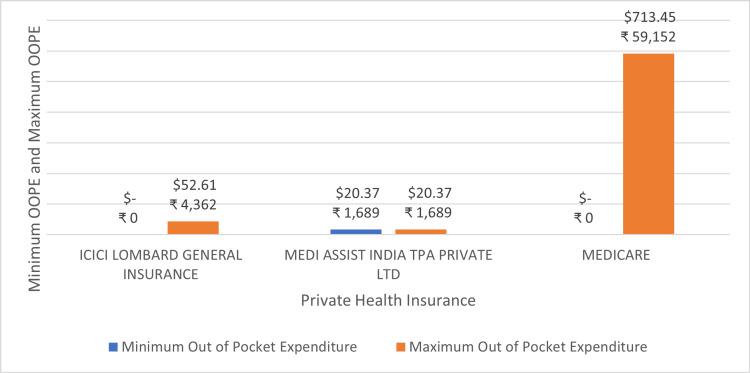This screenshot has height=373, width=750.
Task: Select the ₹ 0 label for MEDICARE minimum
Action: click(x=584, y=218)
